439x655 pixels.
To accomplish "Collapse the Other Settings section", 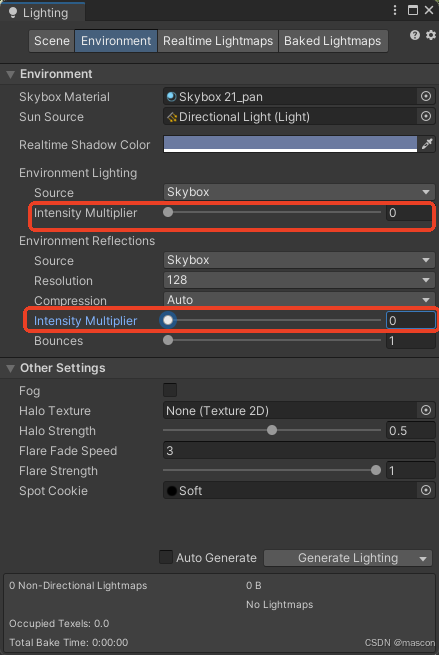I will [10, 368].
